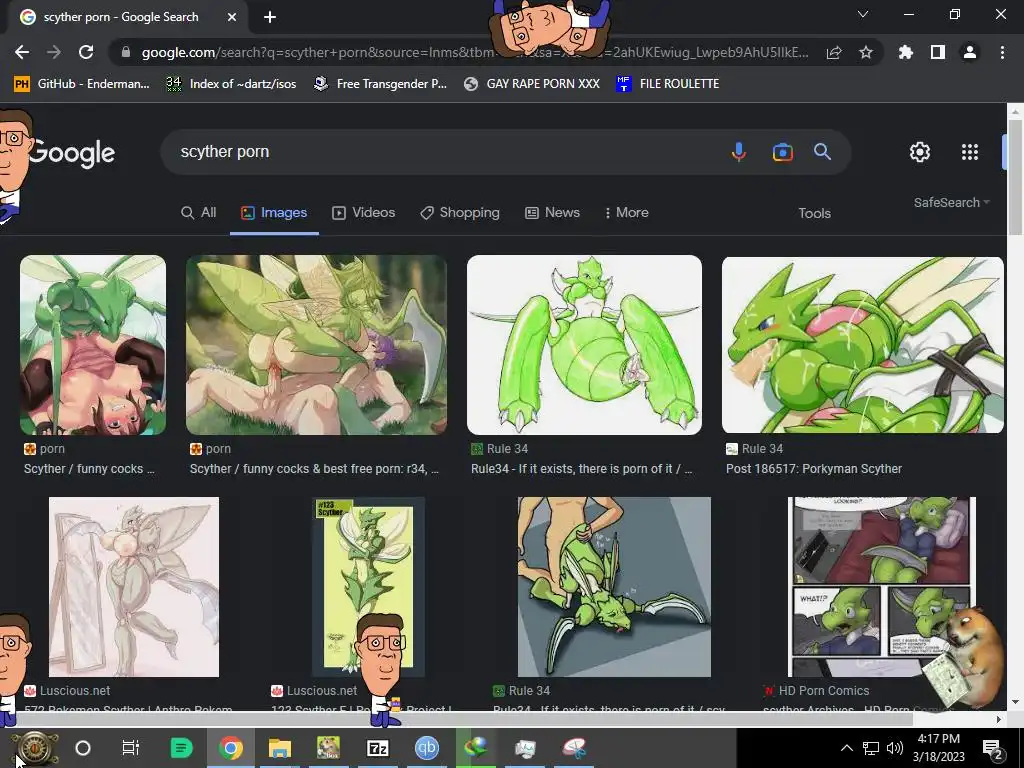The width and height of the screenshot is (1024, 768).
Task: Open Cortana circle on the taskbar
Action: point(83,748)
